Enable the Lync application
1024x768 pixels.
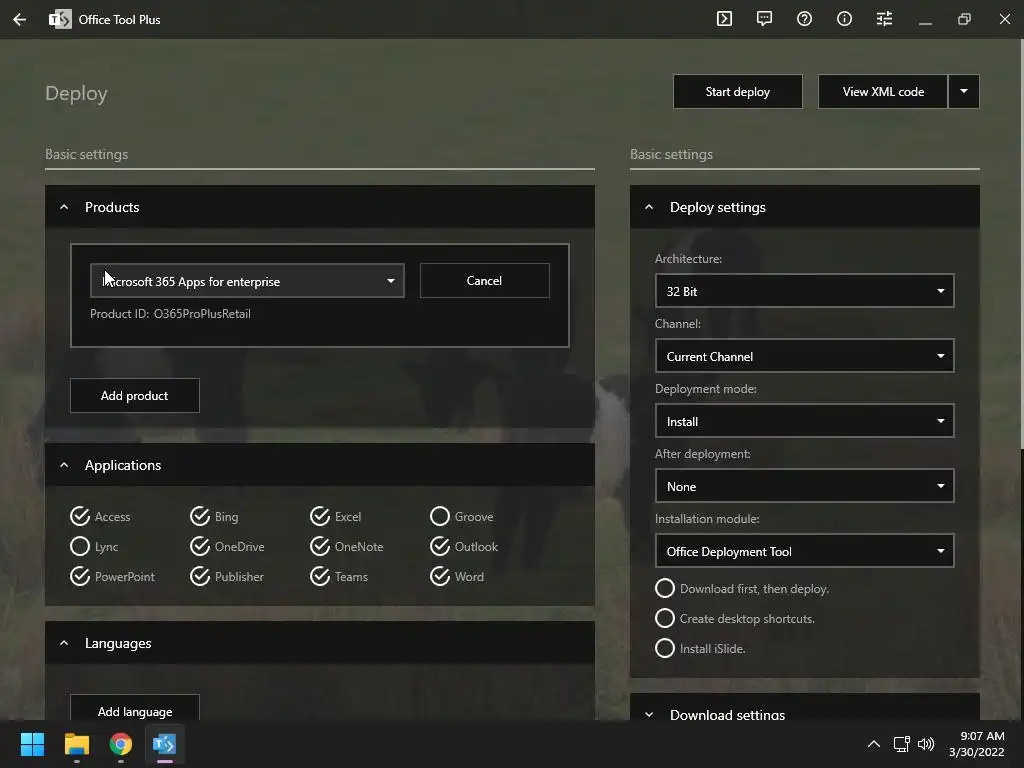coord(94,547)
